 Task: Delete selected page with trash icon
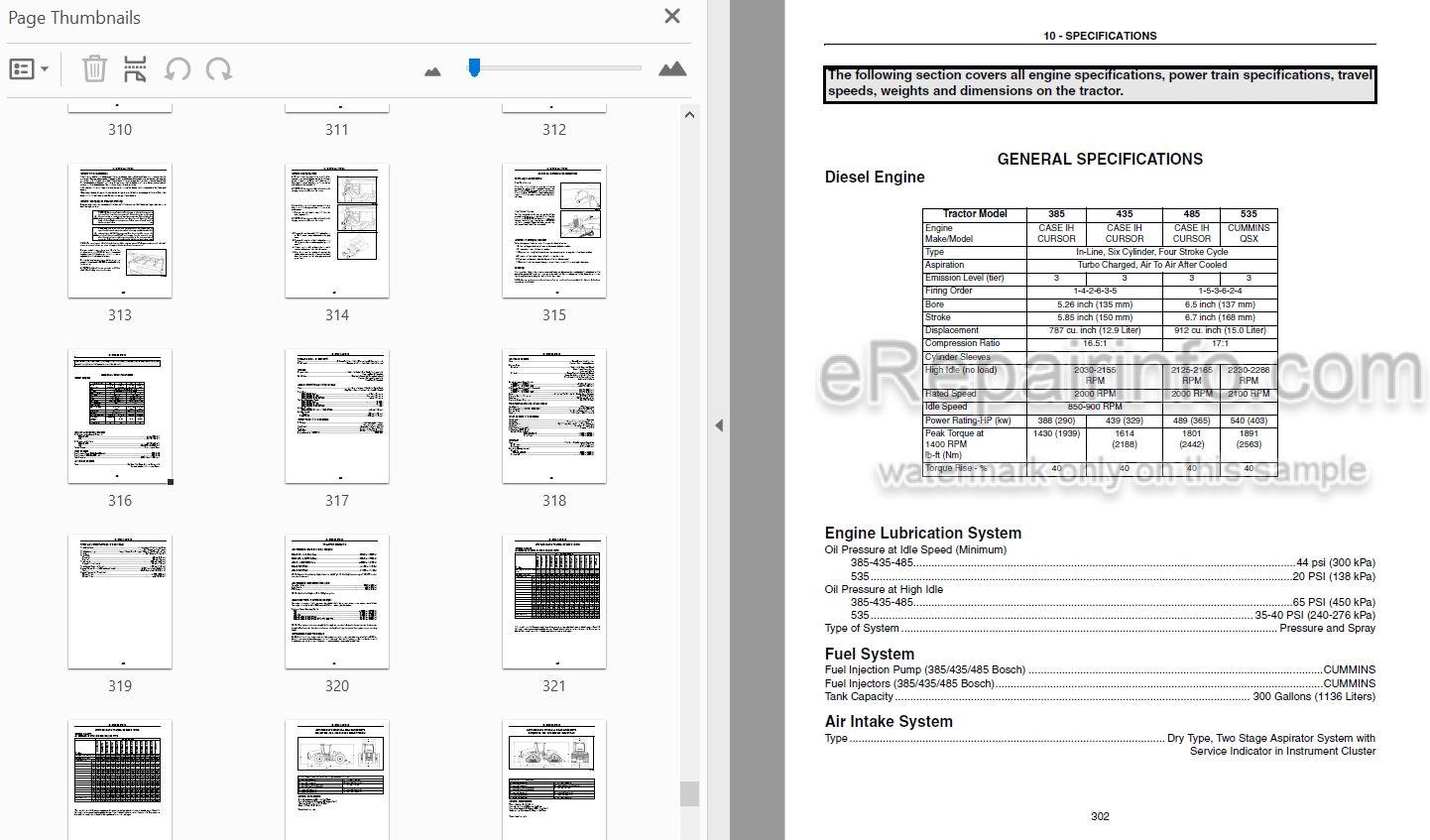click(94, 68)
